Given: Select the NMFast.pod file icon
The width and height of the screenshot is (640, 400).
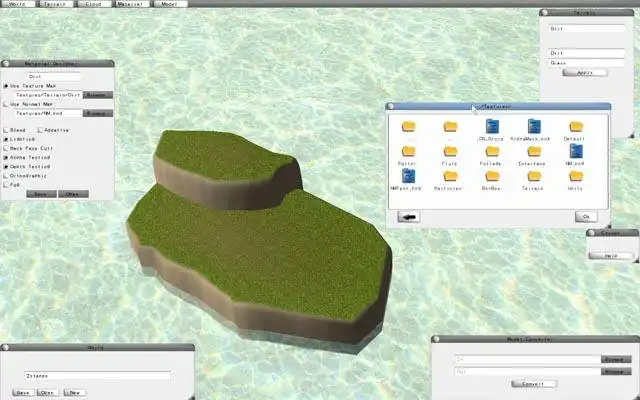Looking at the screenshot, I should [408, 176].
